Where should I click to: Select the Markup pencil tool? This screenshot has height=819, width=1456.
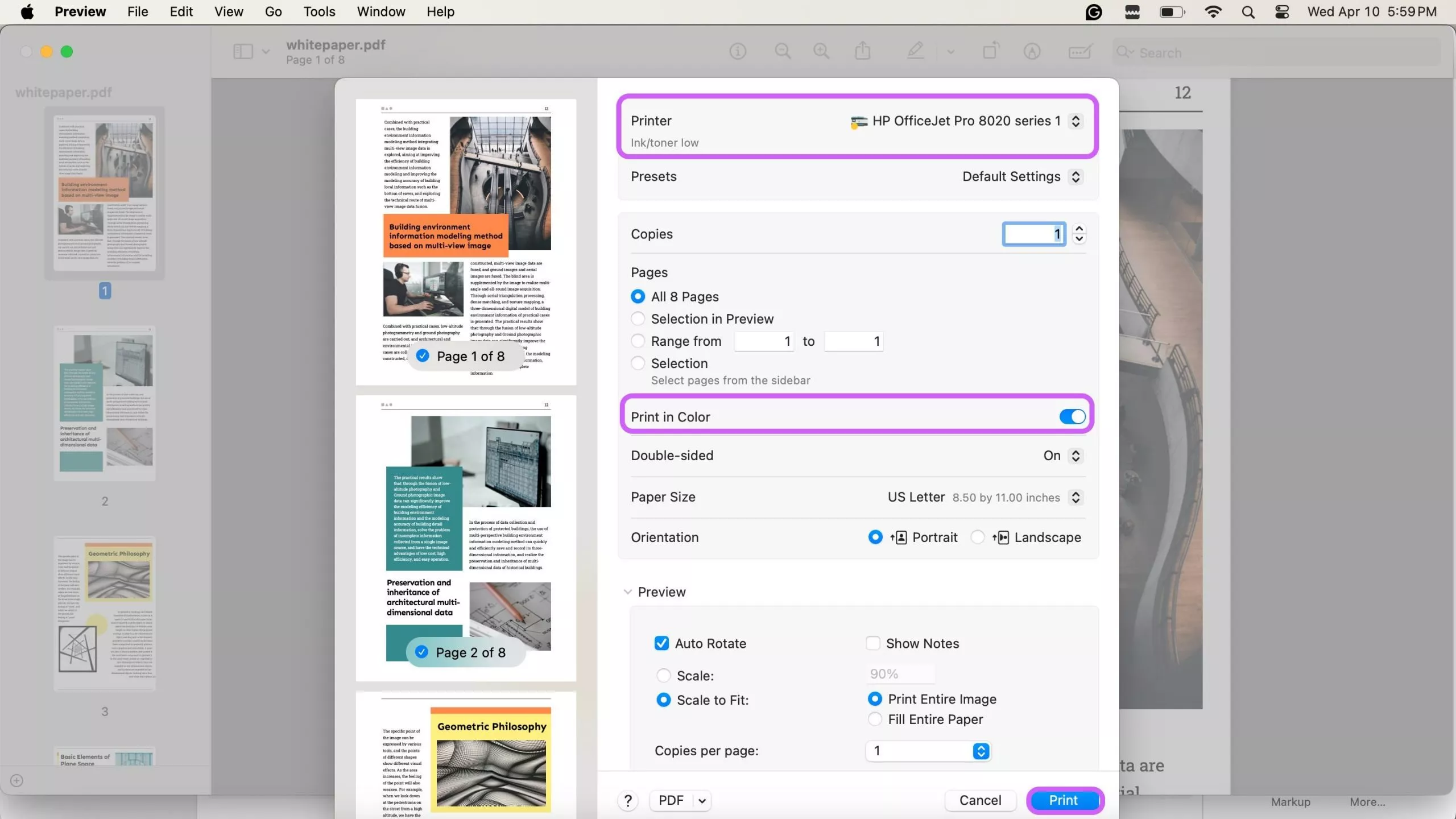click(915, 51)
